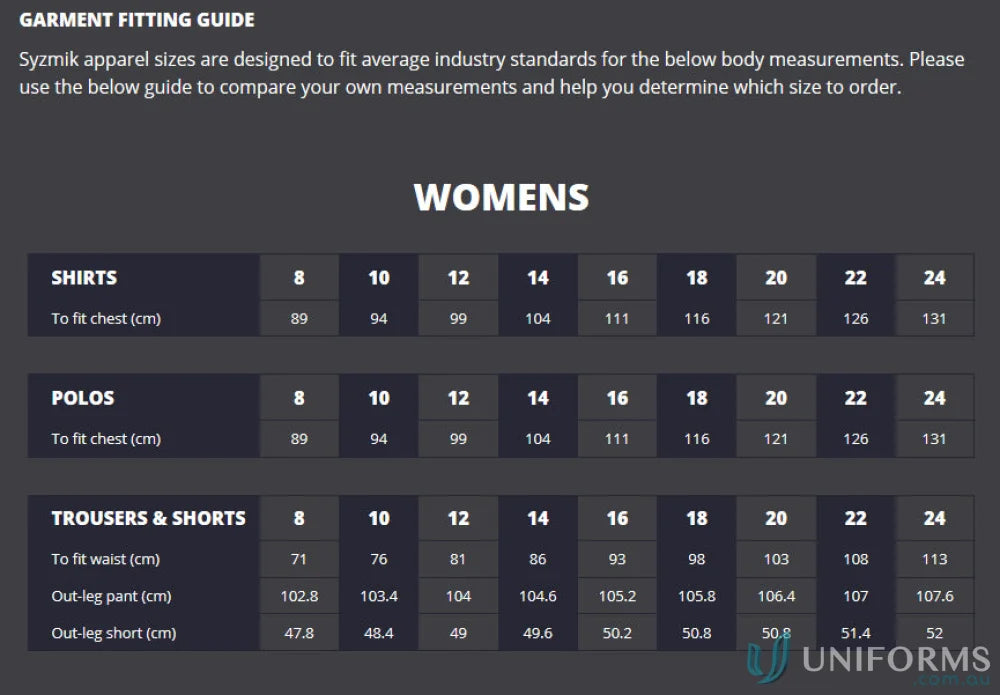
Task: Click the 'Out-leg pant (cm)' row label
Action: (111, 596)
